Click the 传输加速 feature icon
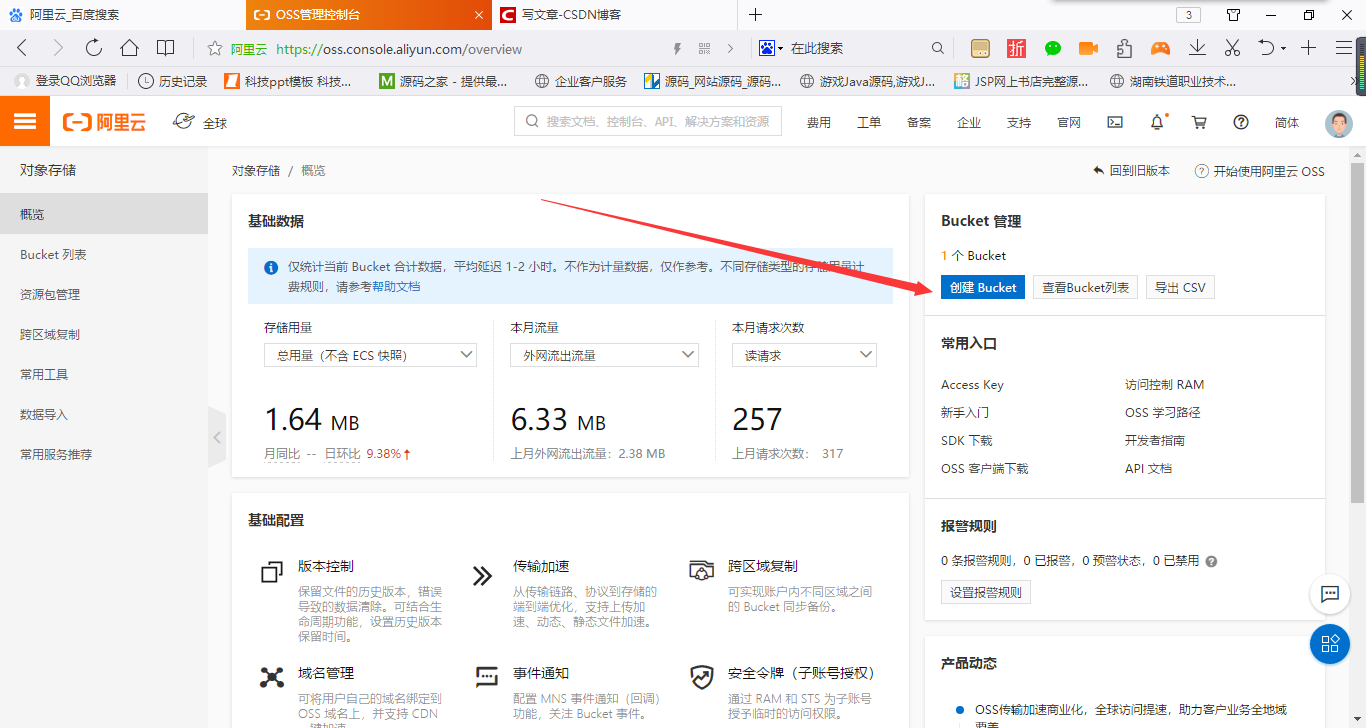The image size is (1366, 728). click(x=483, y=576)
